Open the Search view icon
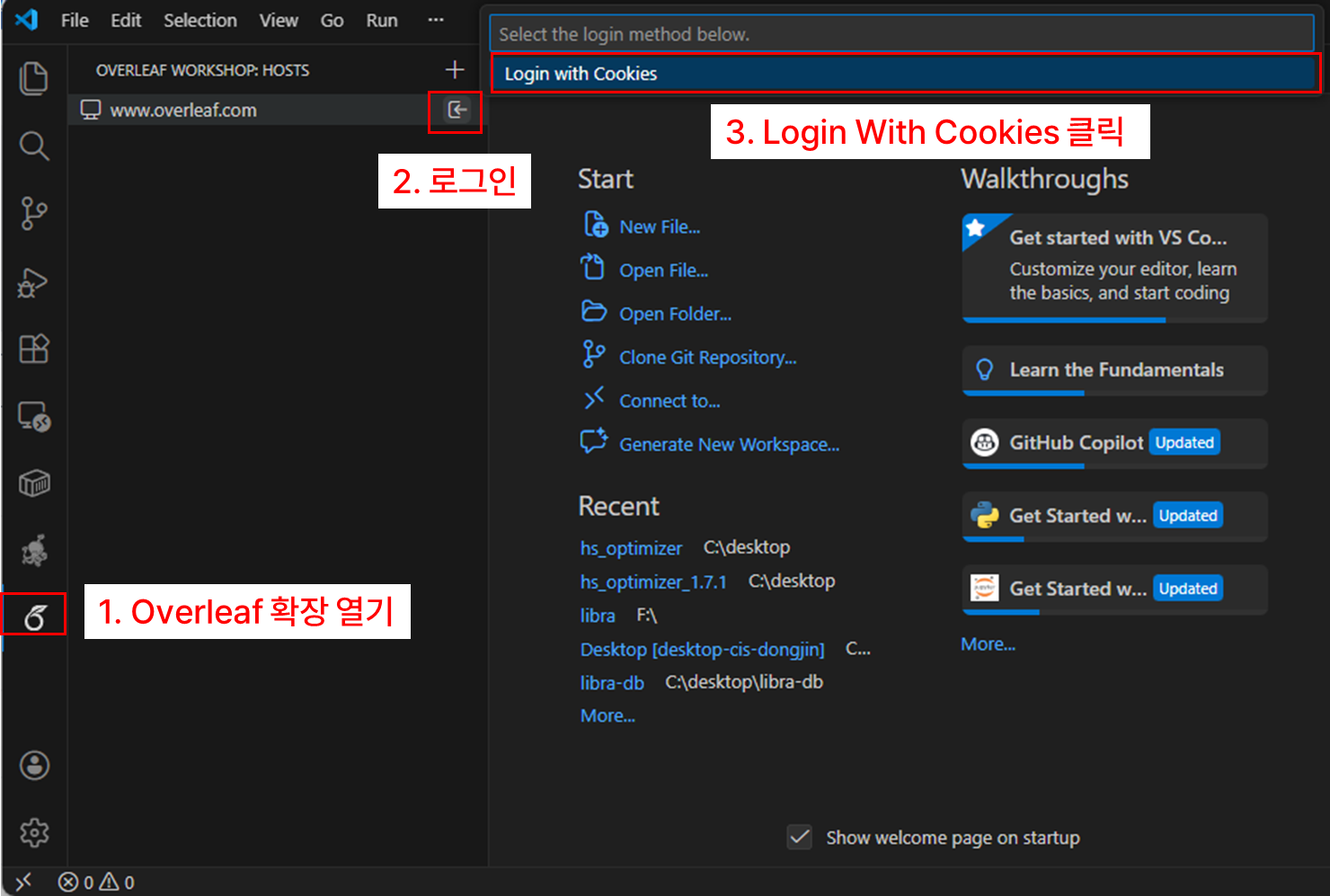Image resolution: width=1330 pixels, height=896 pixels. click(x=33, y=146)
